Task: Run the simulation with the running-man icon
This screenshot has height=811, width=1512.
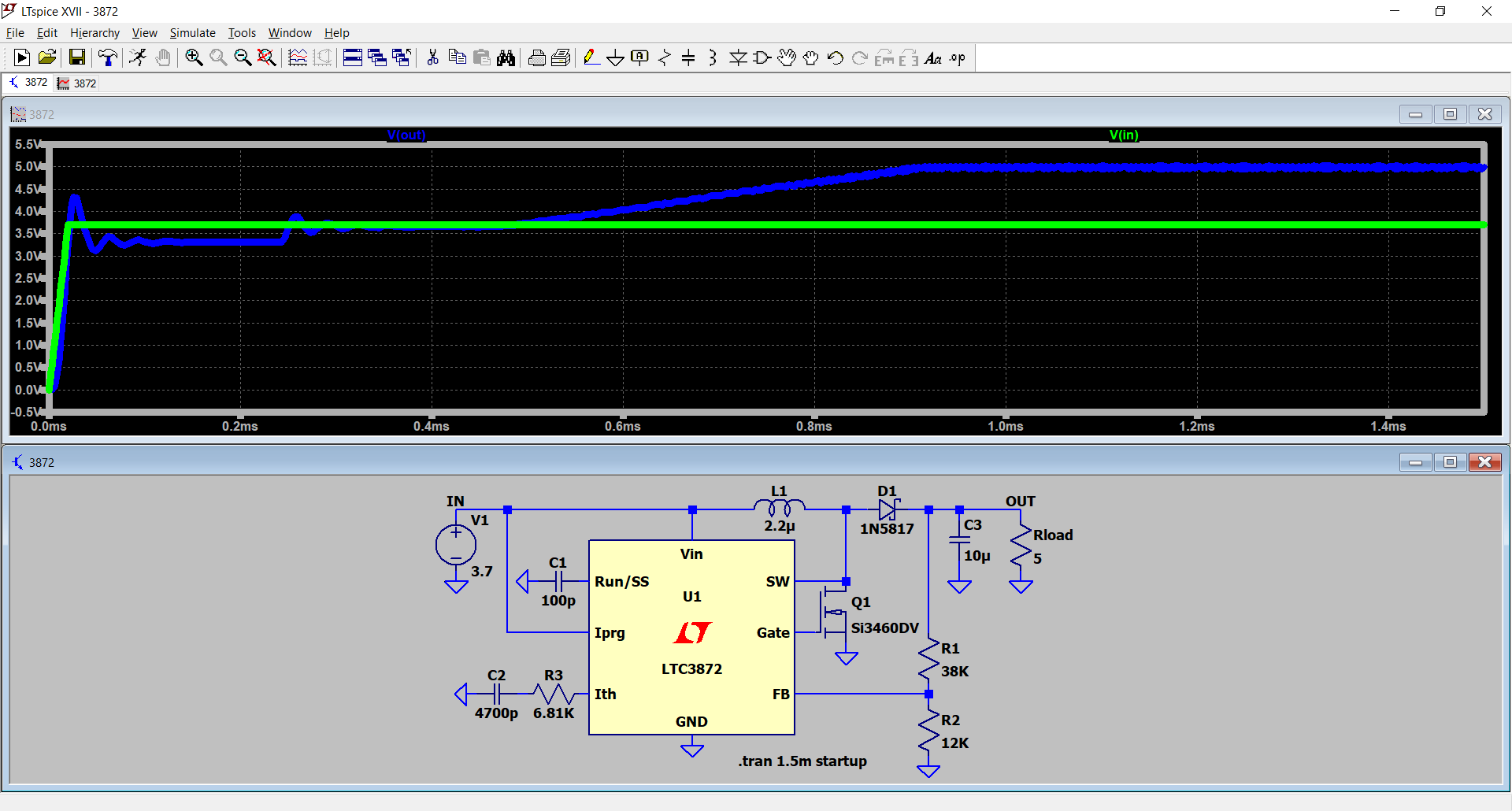Action: tap(138, 57)
